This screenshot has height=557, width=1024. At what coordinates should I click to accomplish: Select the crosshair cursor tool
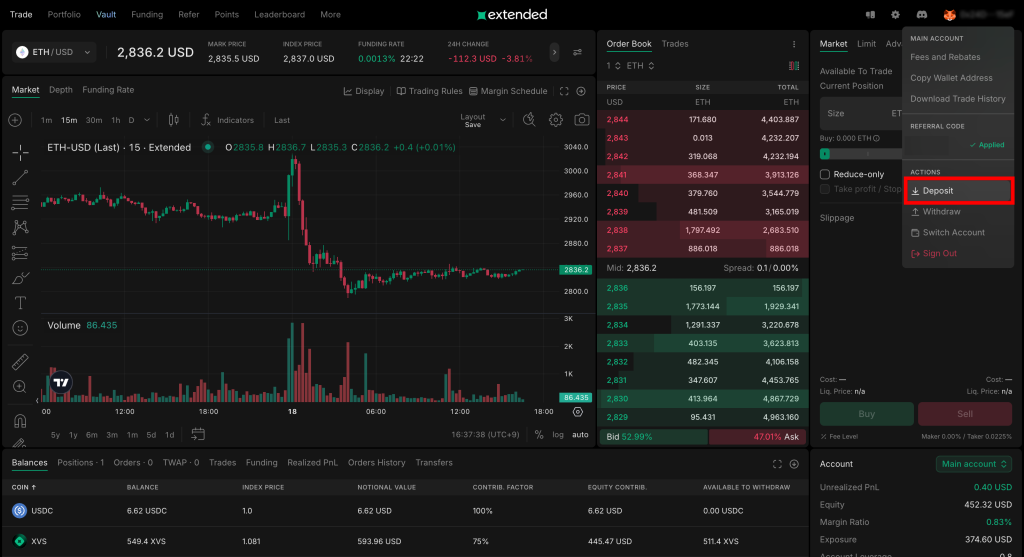[20, 153]
